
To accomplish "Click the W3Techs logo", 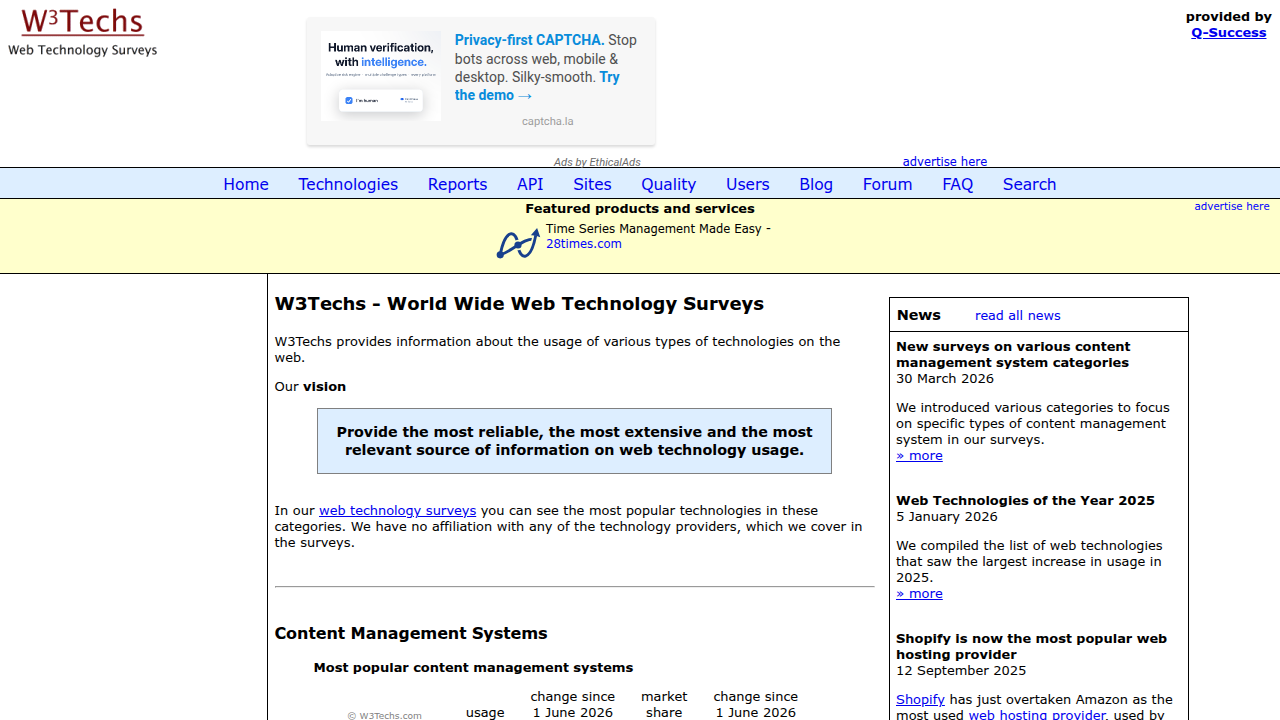I will pyautogui.click(x=83, y=32).
